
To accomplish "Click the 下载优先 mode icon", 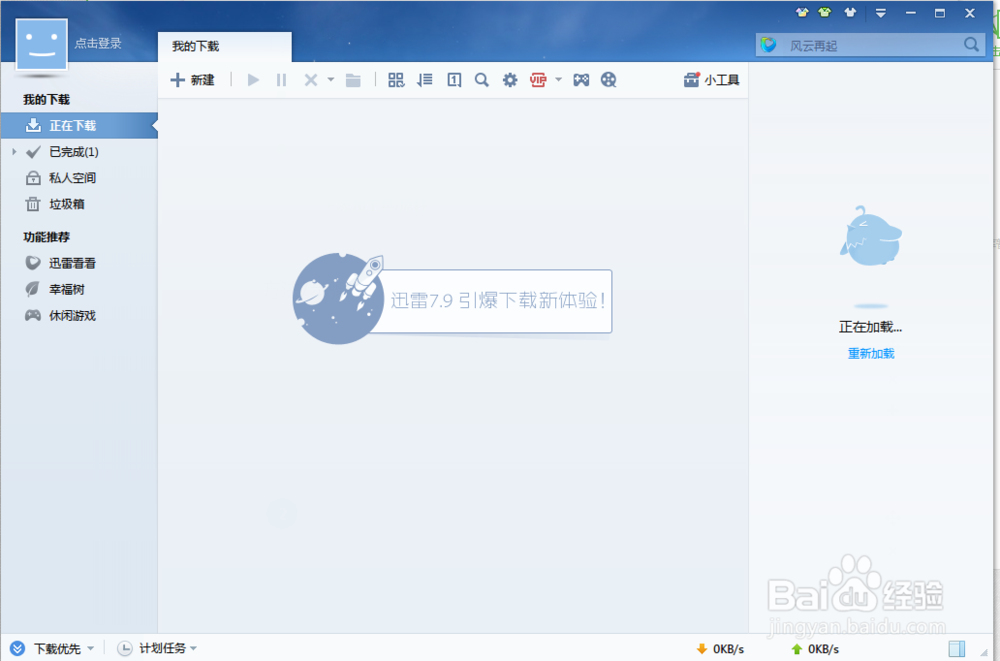I will point(18,648).
